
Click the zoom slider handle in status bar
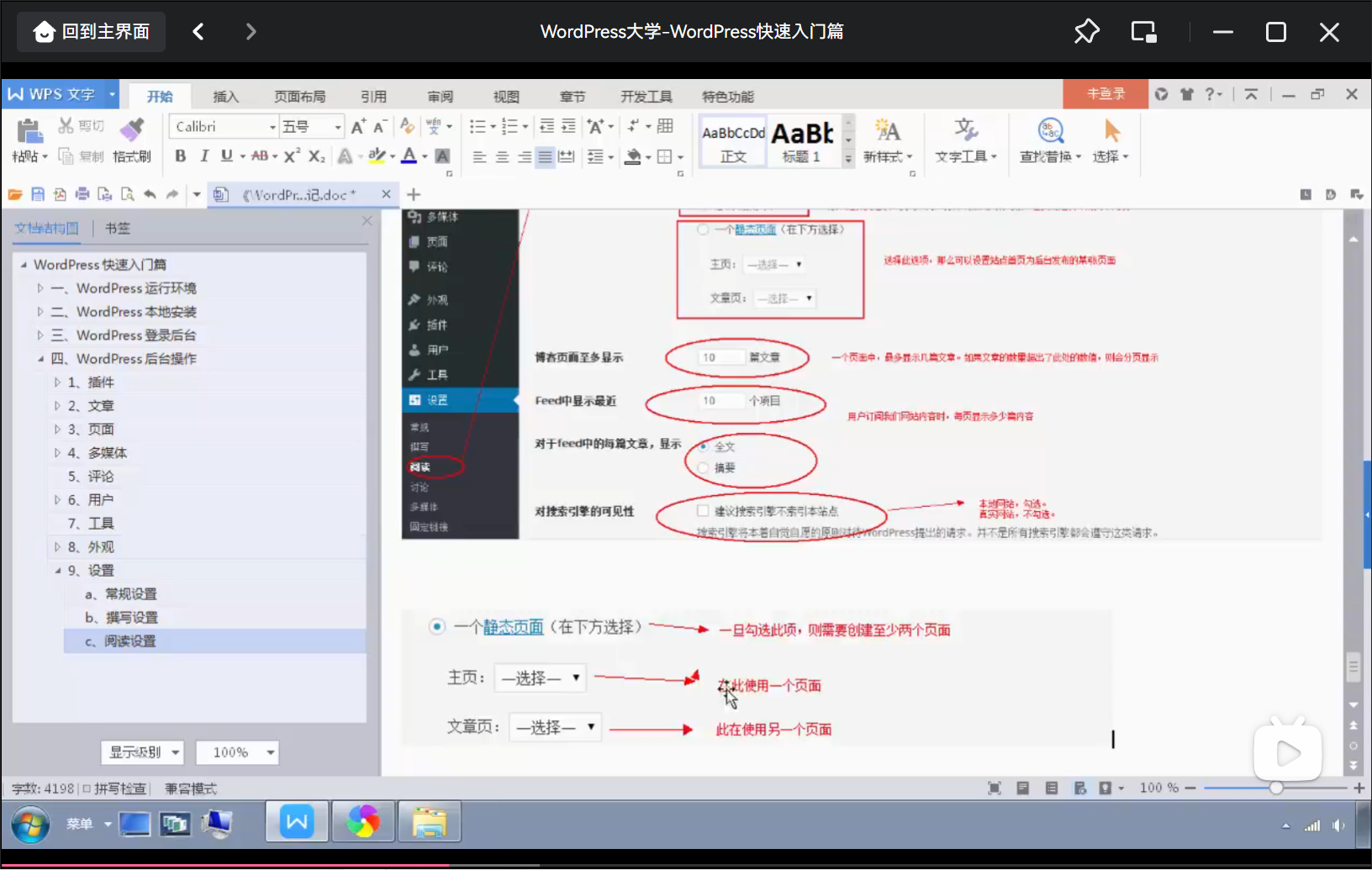tap(1276, 788)
